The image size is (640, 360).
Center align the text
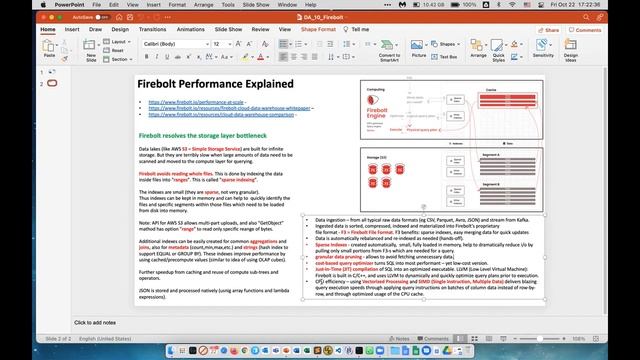293,57
